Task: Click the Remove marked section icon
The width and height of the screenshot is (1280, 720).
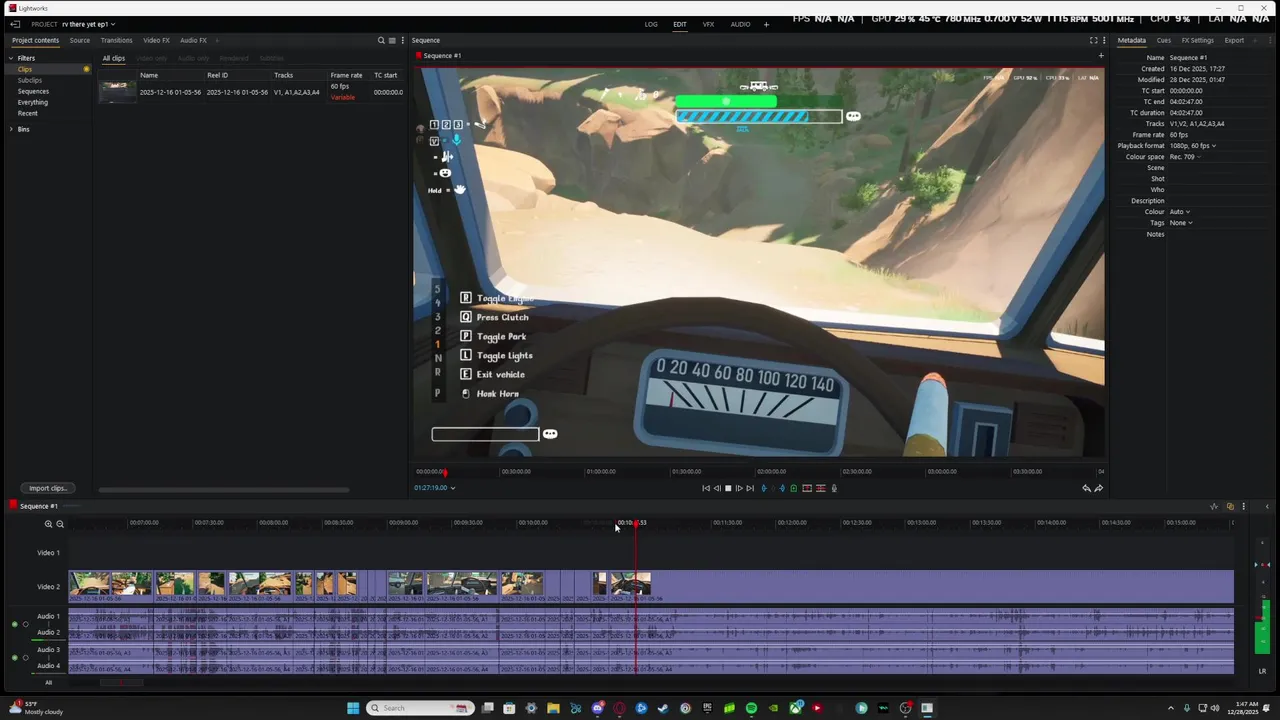Action: coord(807,488)
